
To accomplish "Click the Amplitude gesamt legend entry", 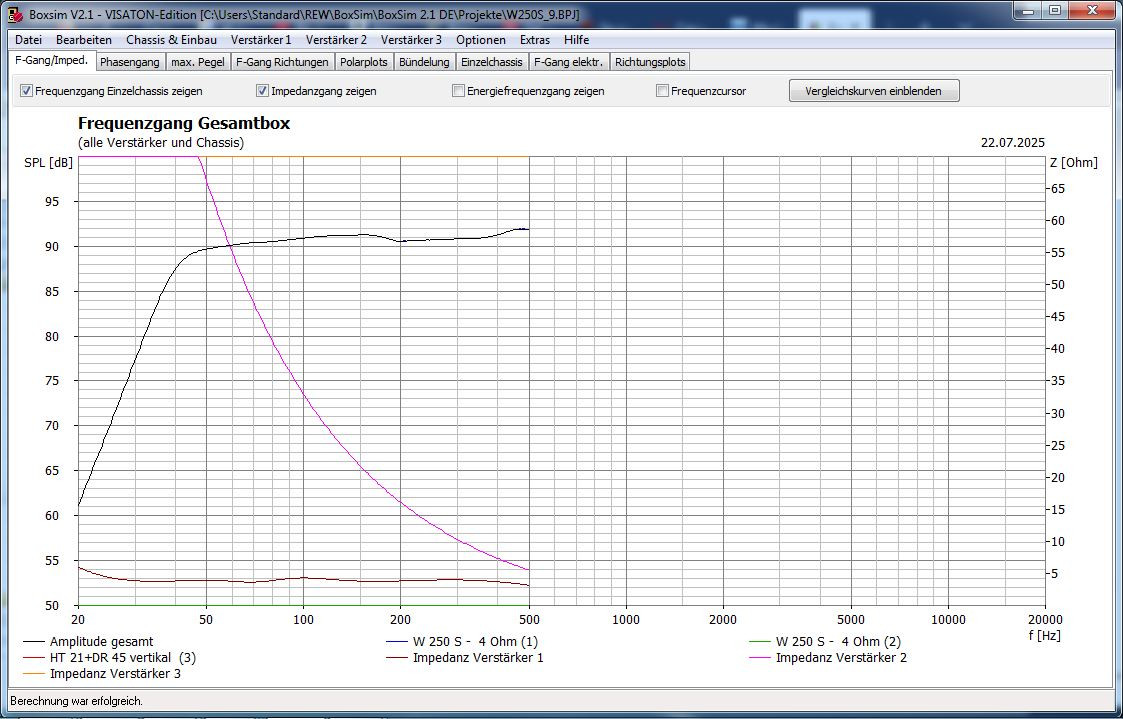I will click(x=89, y=642).
